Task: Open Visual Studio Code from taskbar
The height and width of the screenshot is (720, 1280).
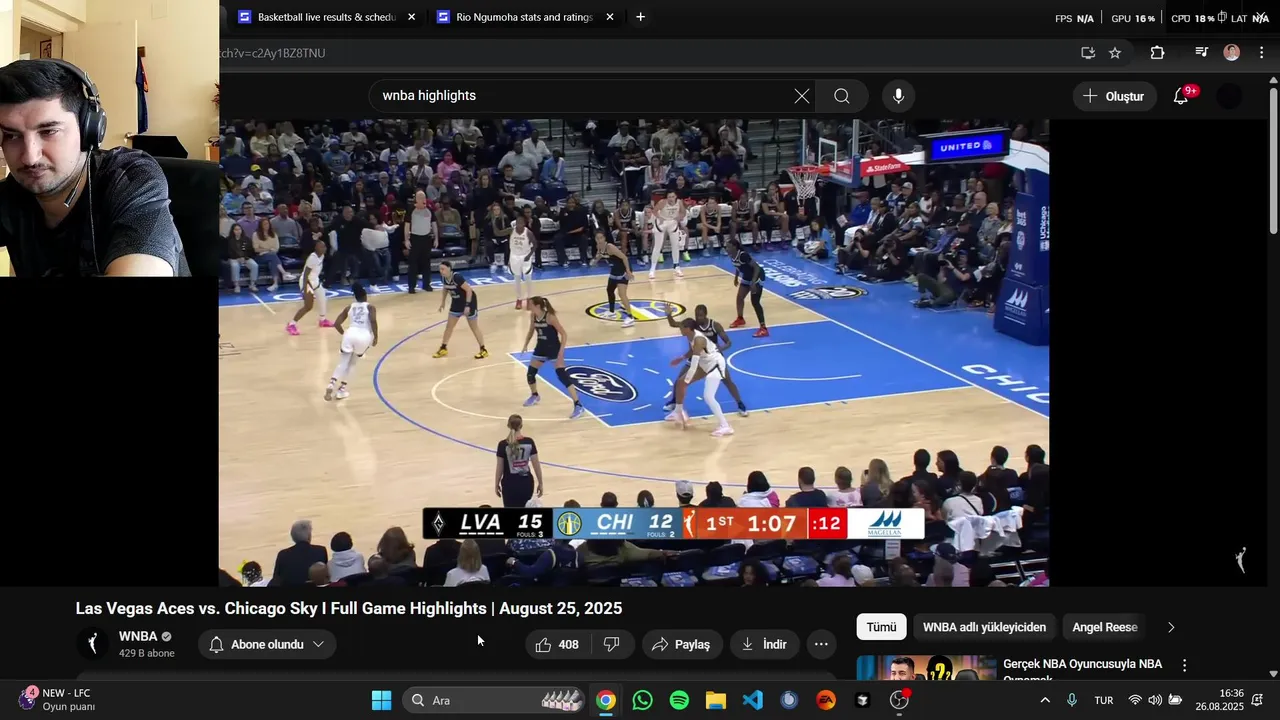Action: 753,700
